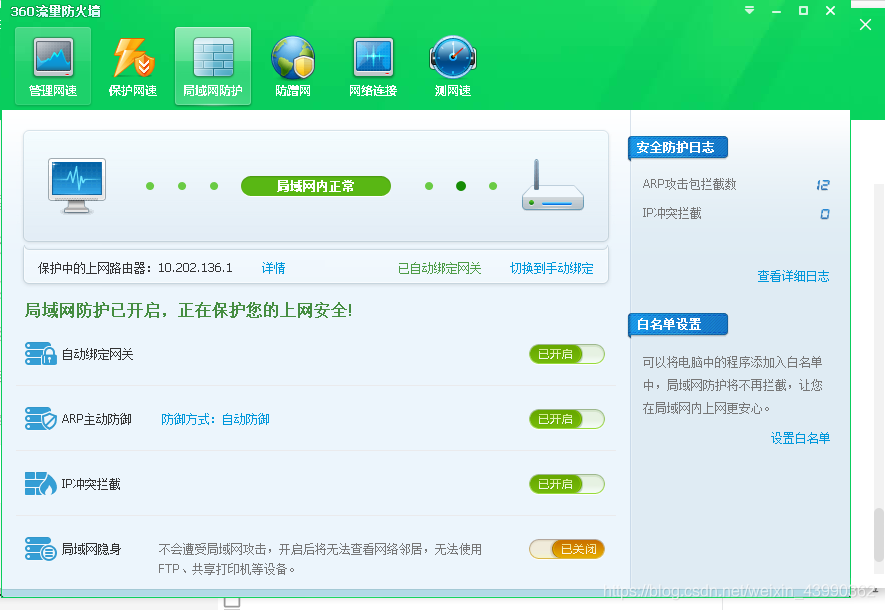885x610 pixels.
Task: Turn off the ARP主动防御 switch
Action: pyautogui.click(x=567, y=419)
